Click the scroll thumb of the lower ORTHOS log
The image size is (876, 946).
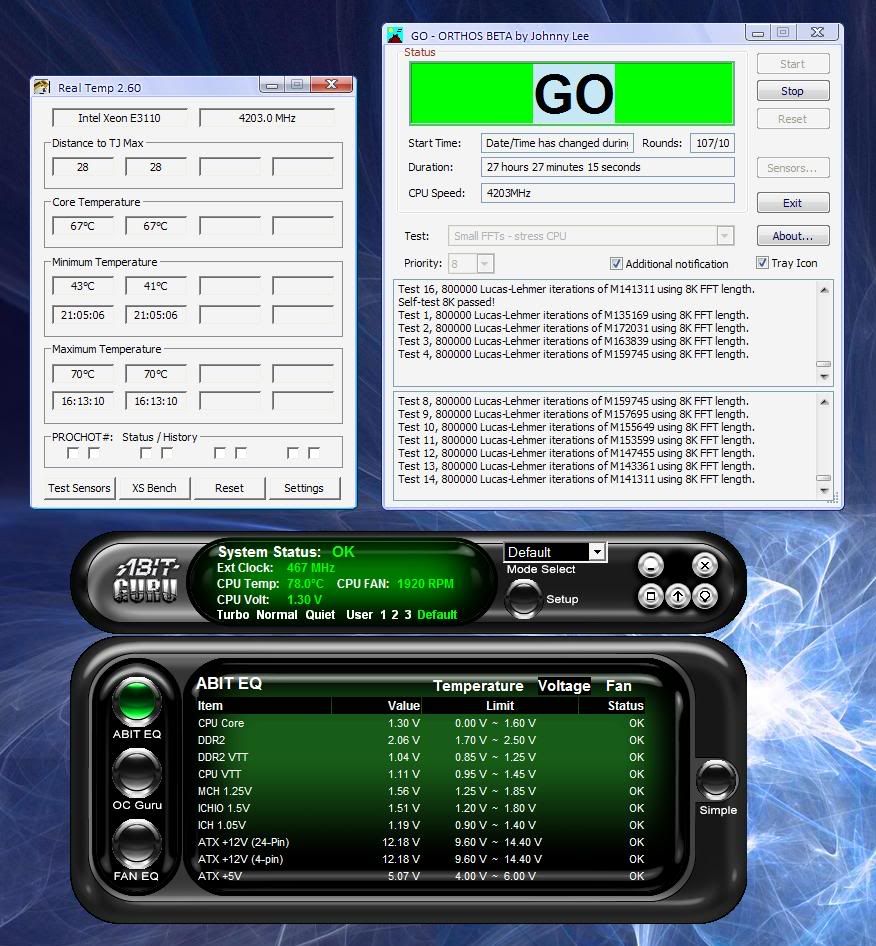click(x=824, y=478)
